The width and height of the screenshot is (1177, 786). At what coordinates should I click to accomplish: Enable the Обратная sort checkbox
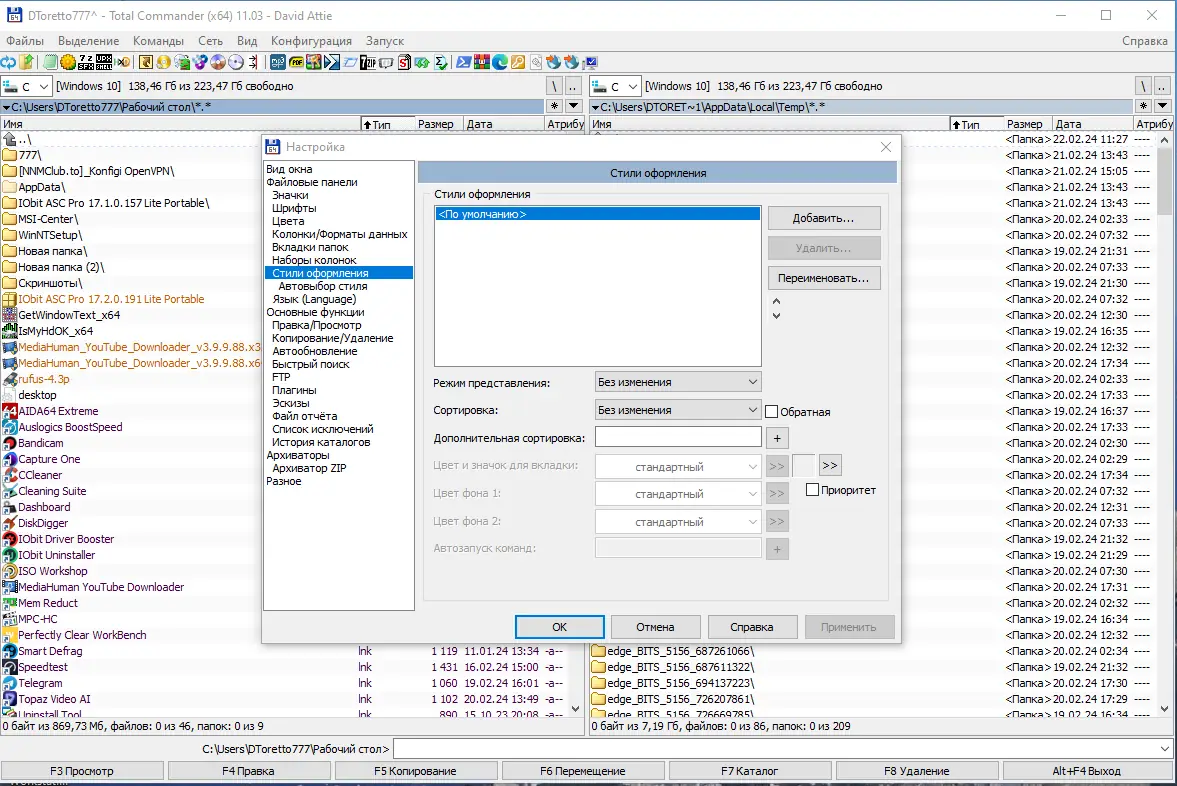(x=772, y=411)
